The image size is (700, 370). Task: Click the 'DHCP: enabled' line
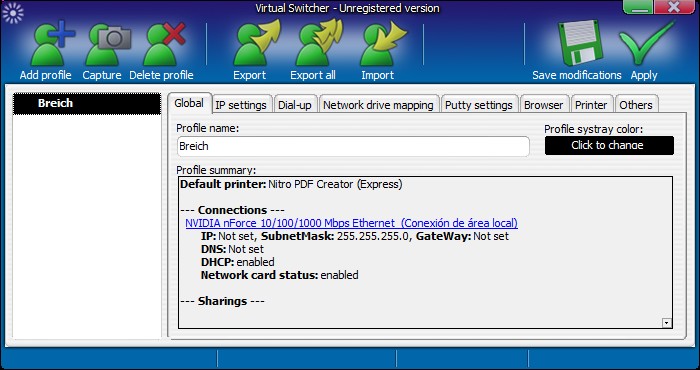238,262
